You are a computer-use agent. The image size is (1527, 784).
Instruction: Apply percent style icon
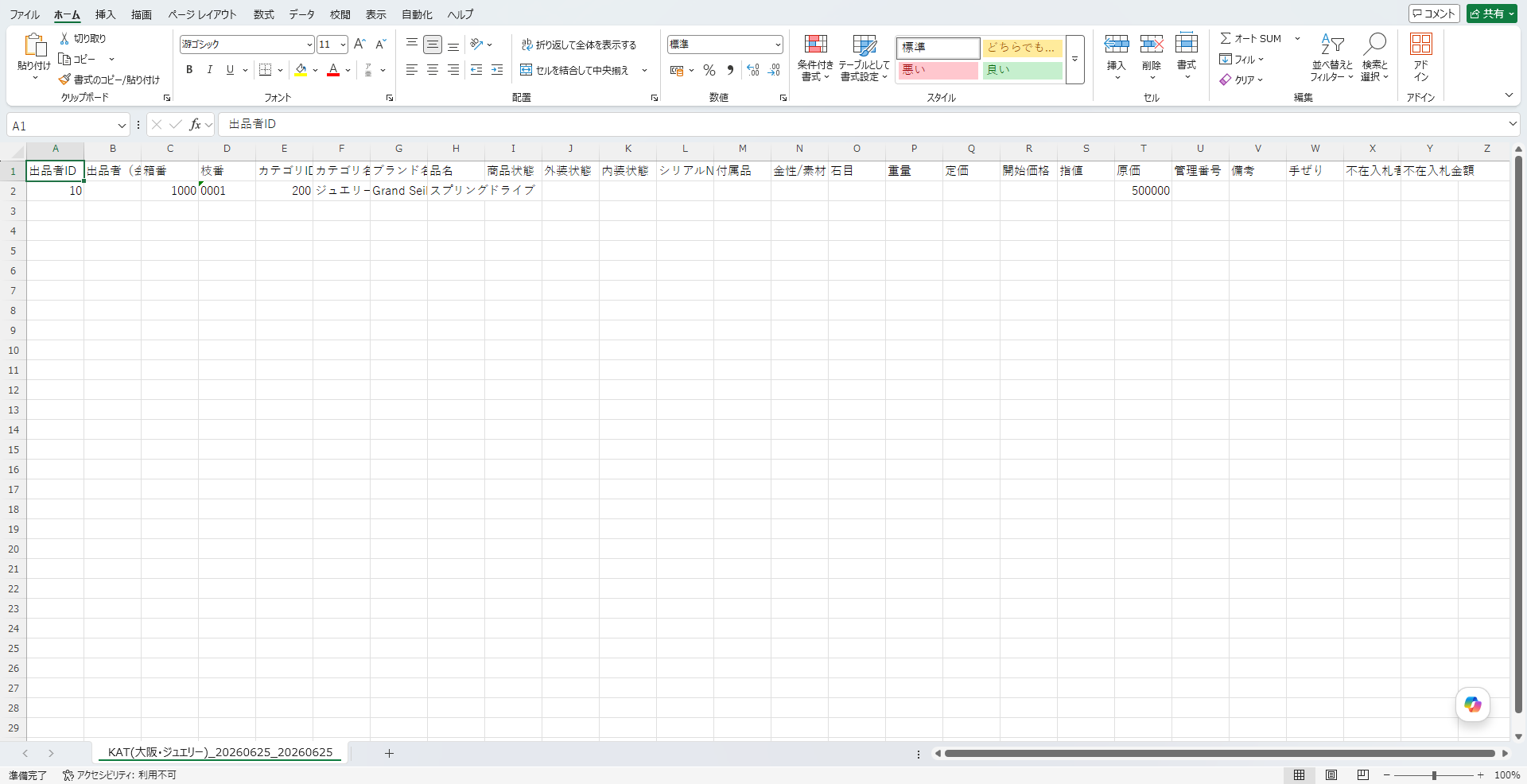[709, 70]
